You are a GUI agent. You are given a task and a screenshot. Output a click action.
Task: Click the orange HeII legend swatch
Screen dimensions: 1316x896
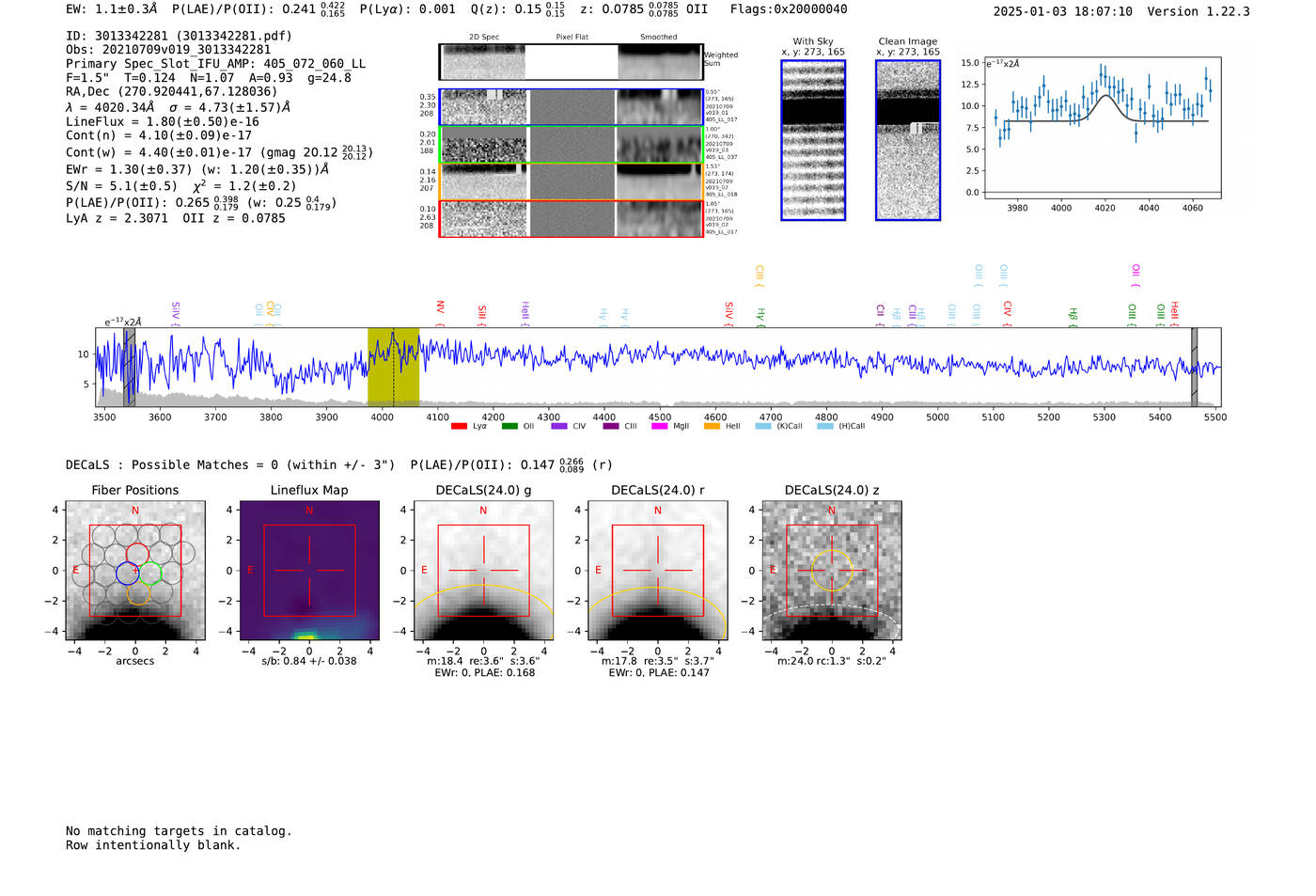tap(712, 427)
